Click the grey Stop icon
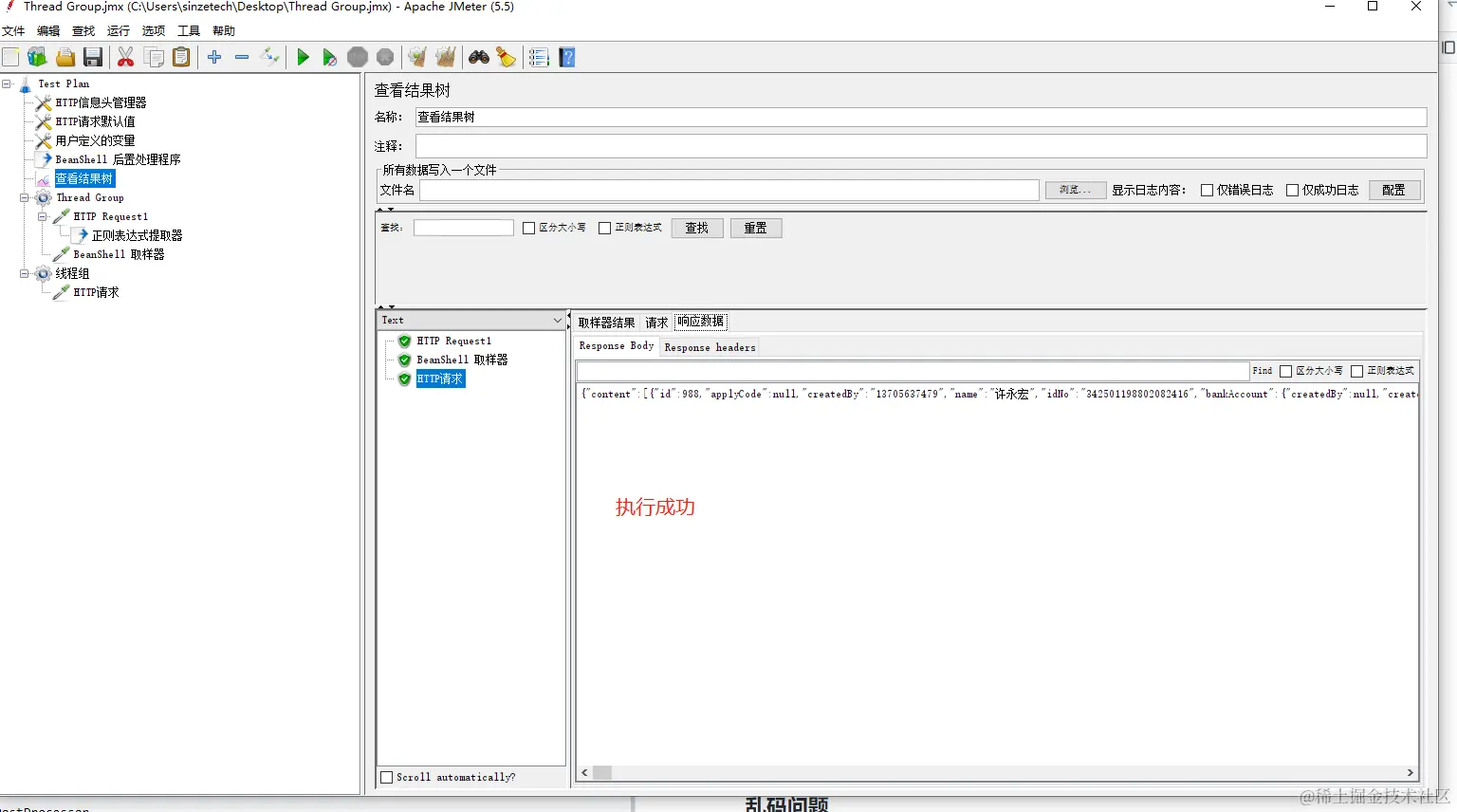The height and width of the screenshot is (812, 1457). click(358, 57)
